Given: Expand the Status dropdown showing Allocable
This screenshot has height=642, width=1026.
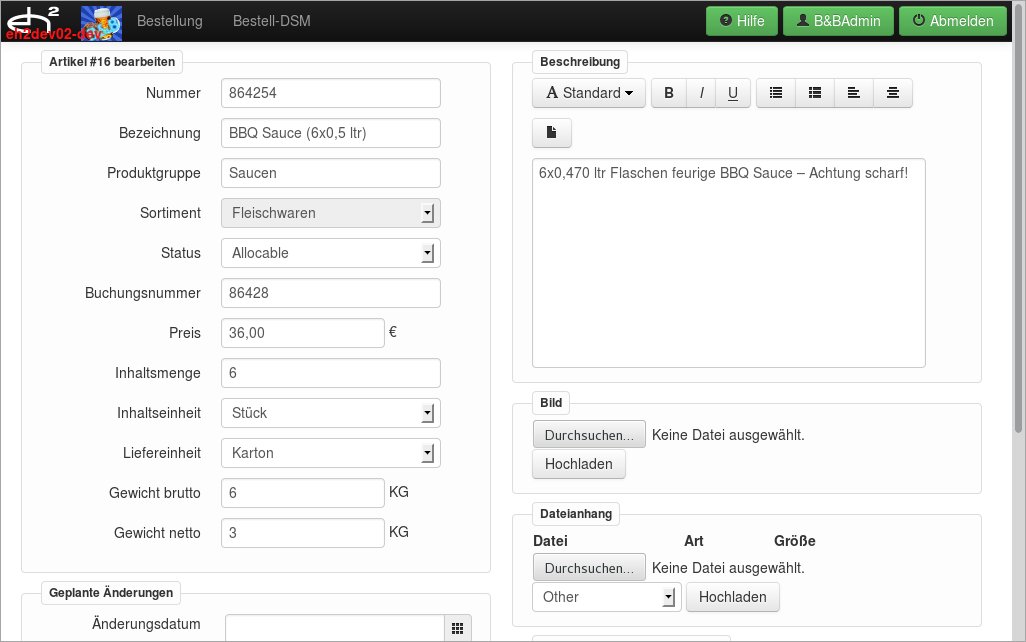Looking at the screenshot, I should tap(330, 253).
